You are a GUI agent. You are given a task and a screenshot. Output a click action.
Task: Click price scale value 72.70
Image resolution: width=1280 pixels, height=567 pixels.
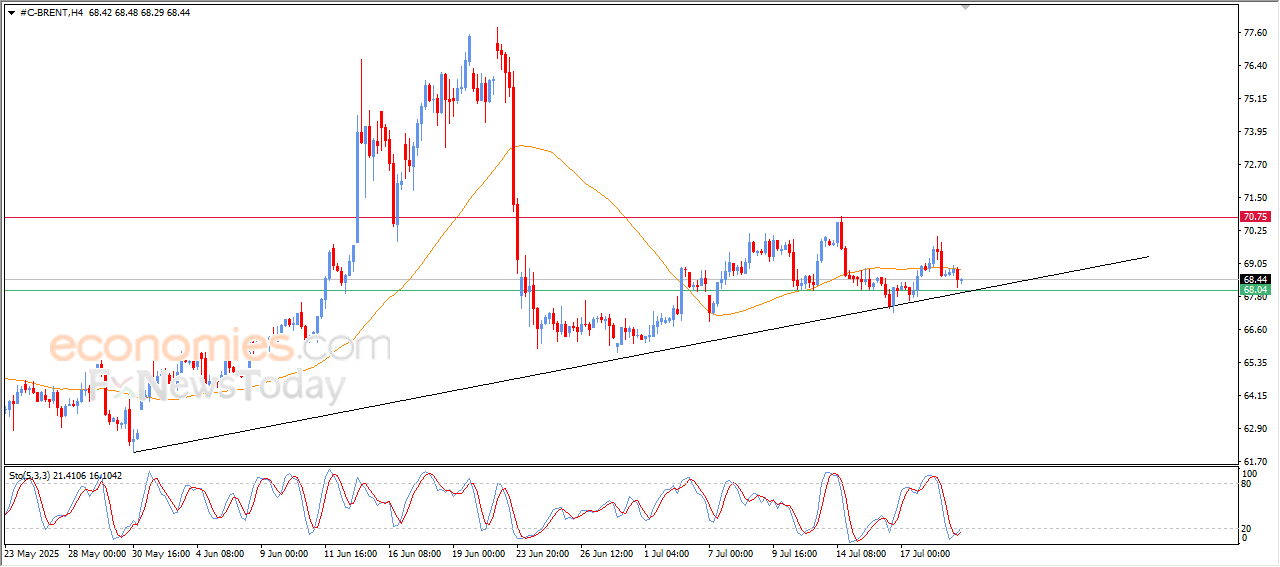coord(1254,165)
